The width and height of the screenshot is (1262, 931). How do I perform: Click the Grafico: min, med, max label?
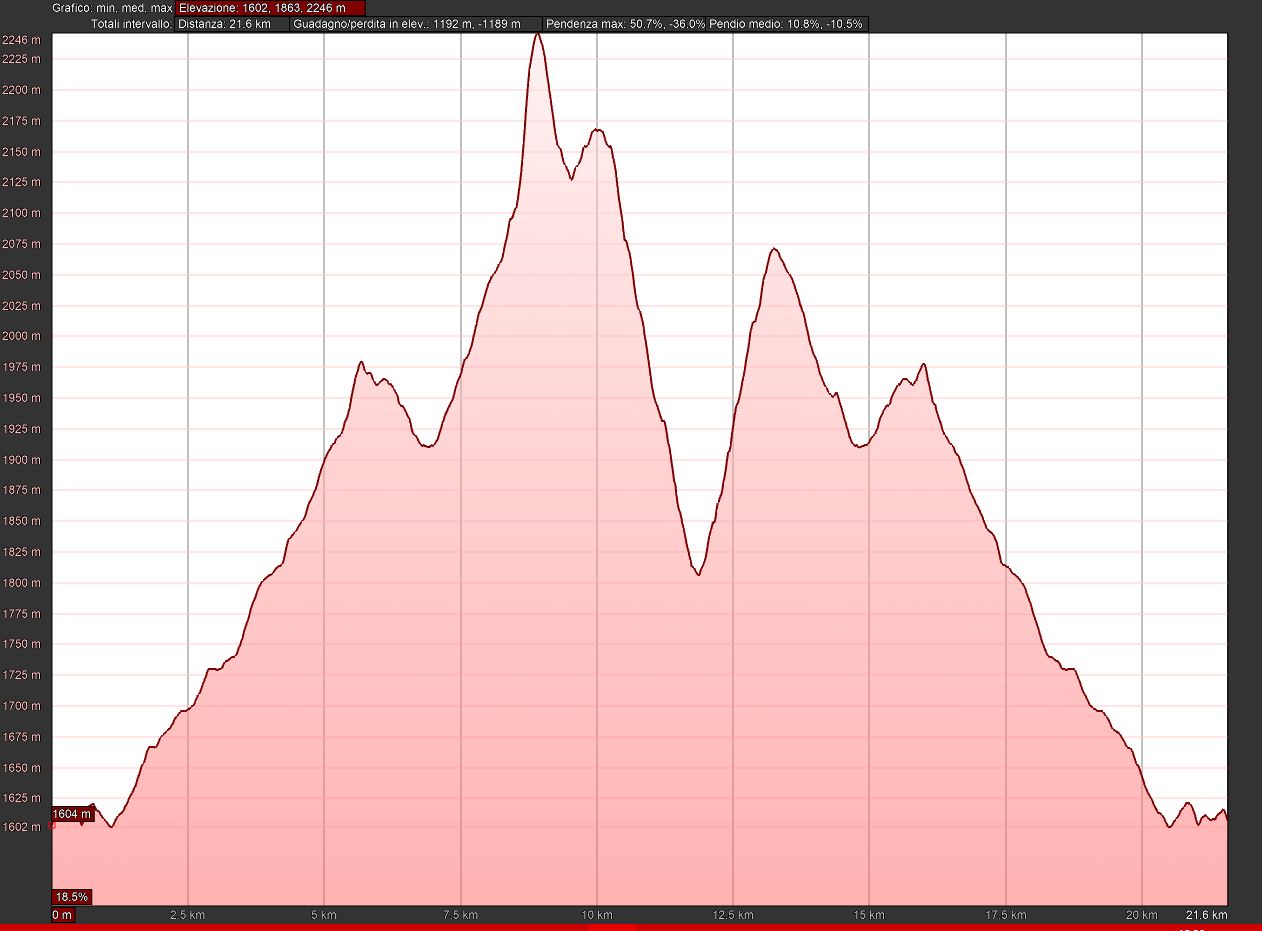tap(112, 8)
